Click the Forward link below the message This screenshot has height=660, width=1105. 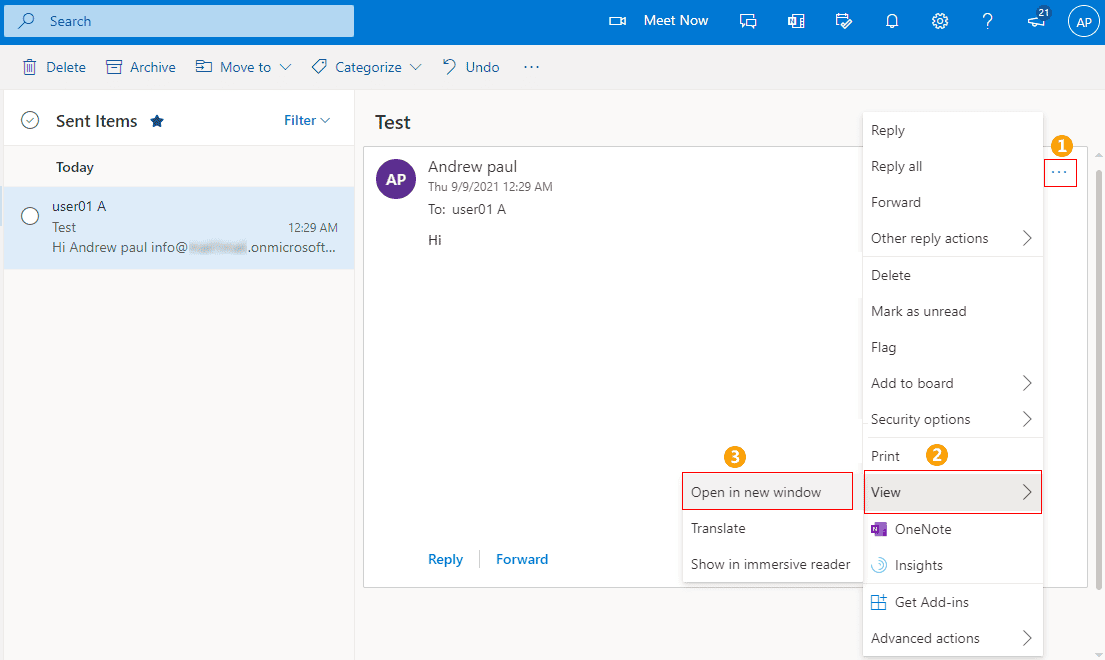click(x=522, y=559)
